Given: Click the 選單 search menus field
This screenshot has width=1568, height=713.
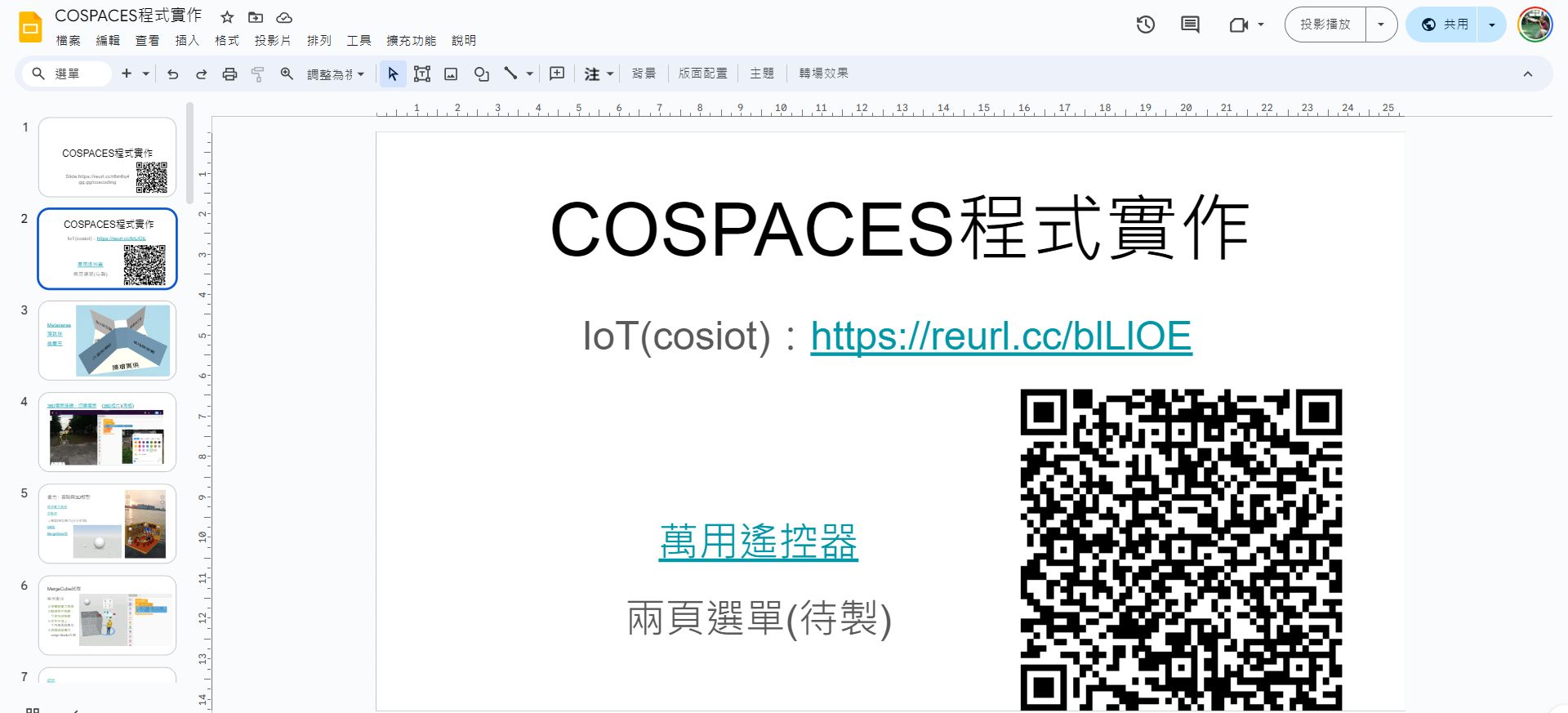Looking at the screenshot, I should (x=67, y=74).
